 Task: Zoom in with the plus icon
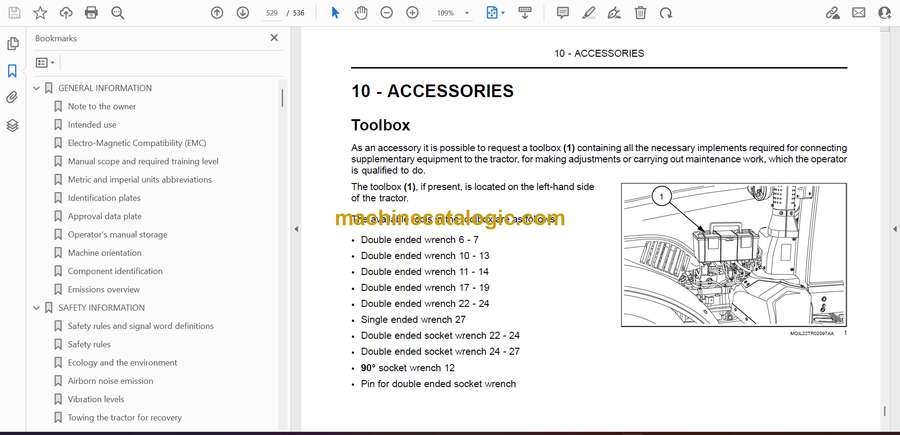[412, 13]
